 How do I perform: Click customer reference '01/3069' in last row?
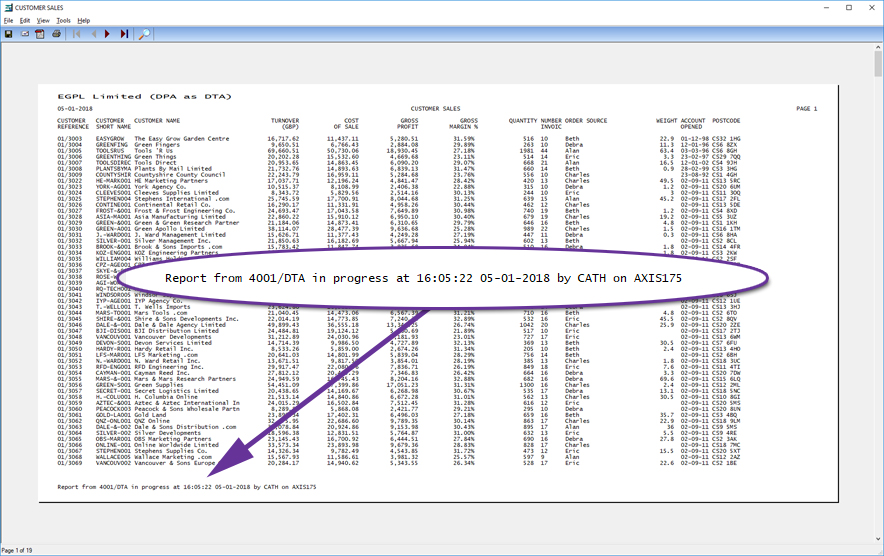(x=69, y=463)
